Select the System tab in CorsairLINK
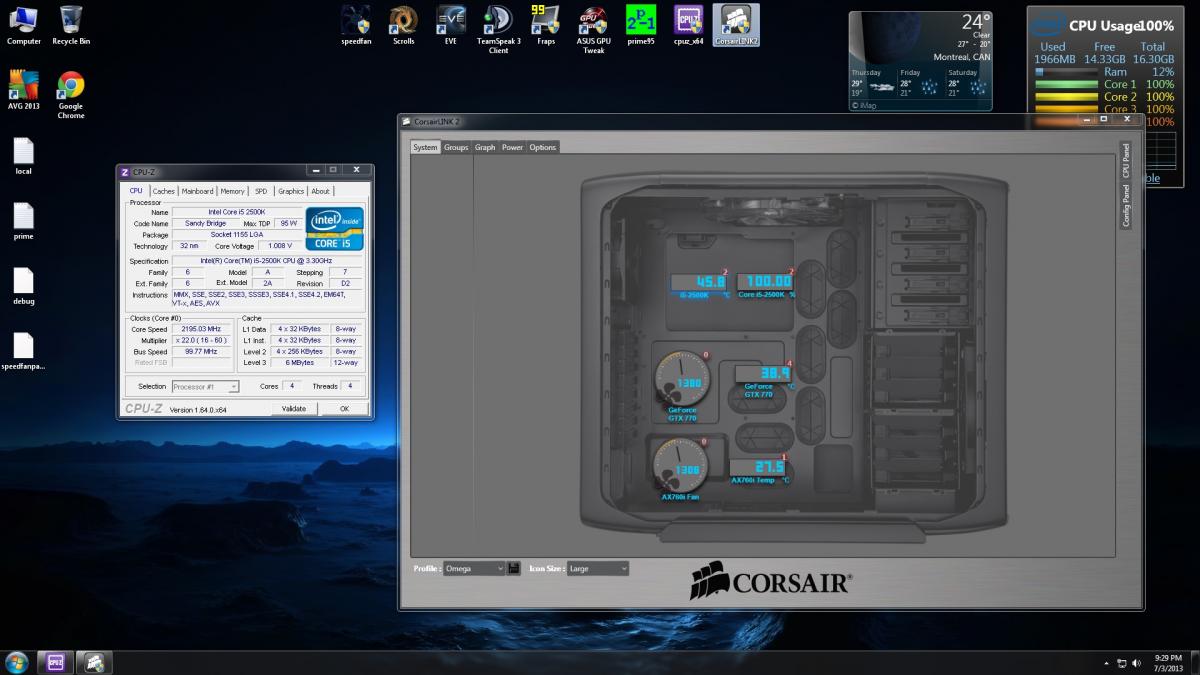This screenshot has width=1200, height=675. (x=425, y=147)
